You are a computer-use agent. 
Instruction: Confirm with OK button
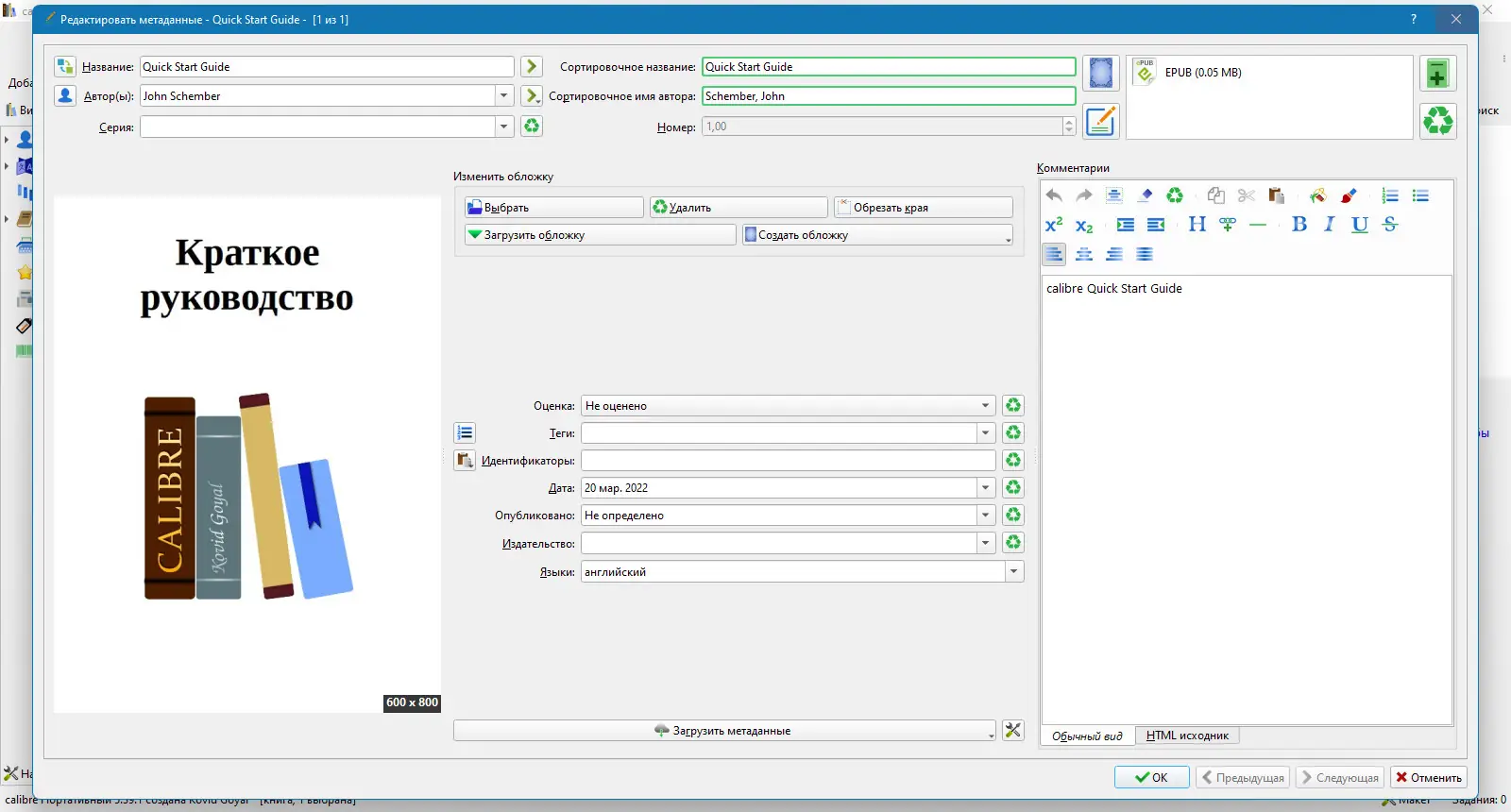(x=1151, y=777)
